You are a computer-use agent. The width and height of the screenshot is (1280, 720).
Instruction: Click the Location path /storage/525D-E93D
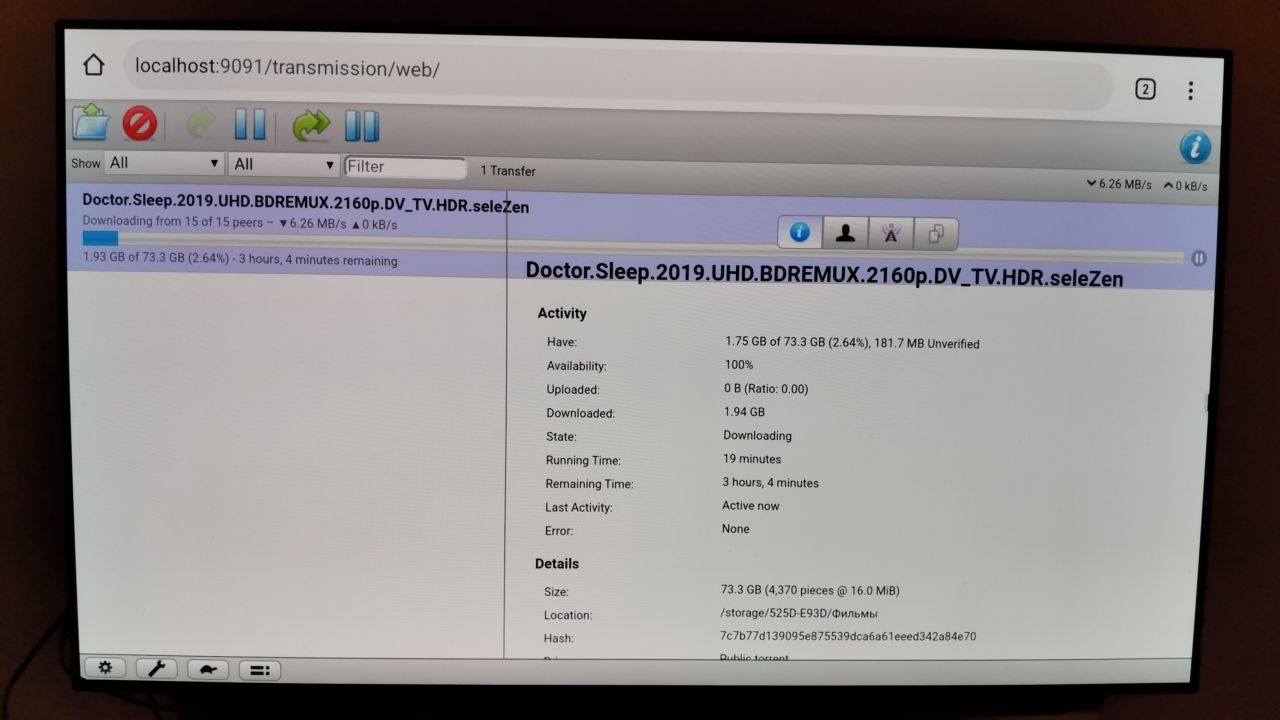(798, 613)
